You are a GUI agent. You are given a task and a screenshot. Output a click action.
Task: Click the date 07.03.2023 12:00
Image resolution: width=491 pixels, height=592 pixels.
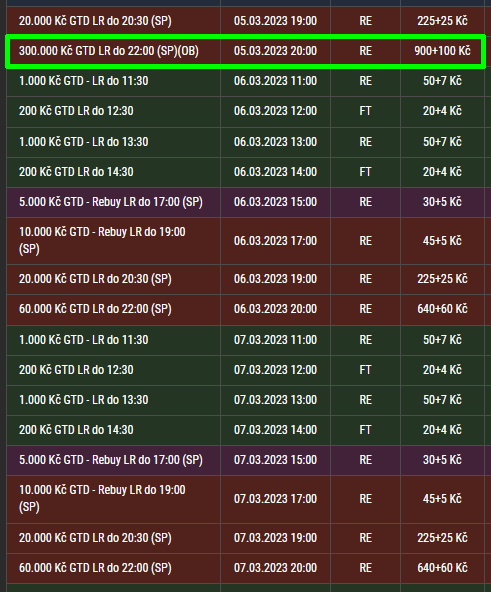275,370
